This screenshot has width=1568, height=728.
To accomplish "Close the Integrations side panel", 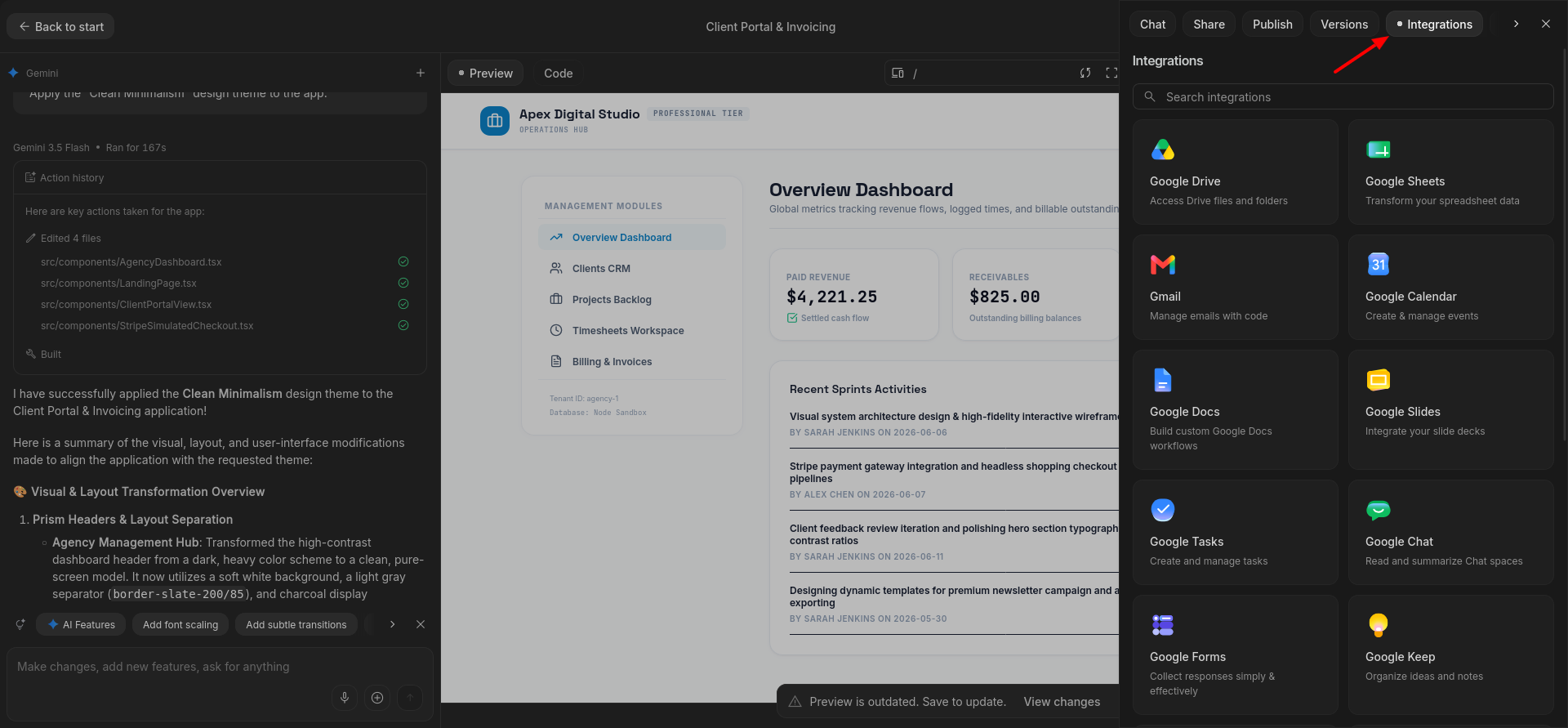I will pyautogui.click(x=1546, y=24).
